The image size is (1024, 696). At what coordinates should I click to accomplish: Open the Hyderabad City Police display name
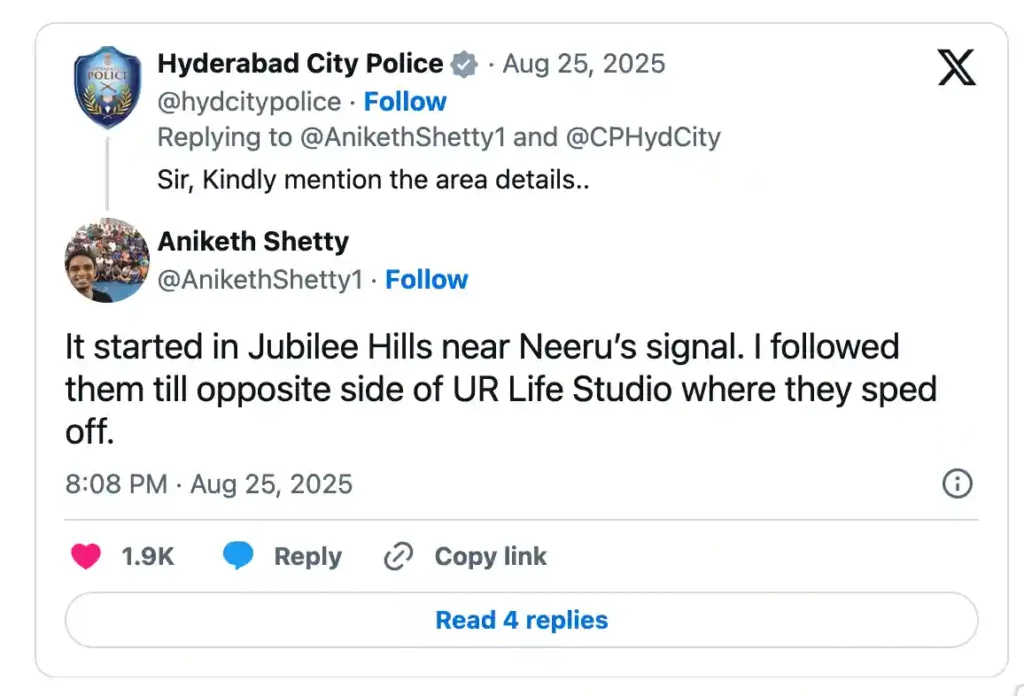pos(300,64)
